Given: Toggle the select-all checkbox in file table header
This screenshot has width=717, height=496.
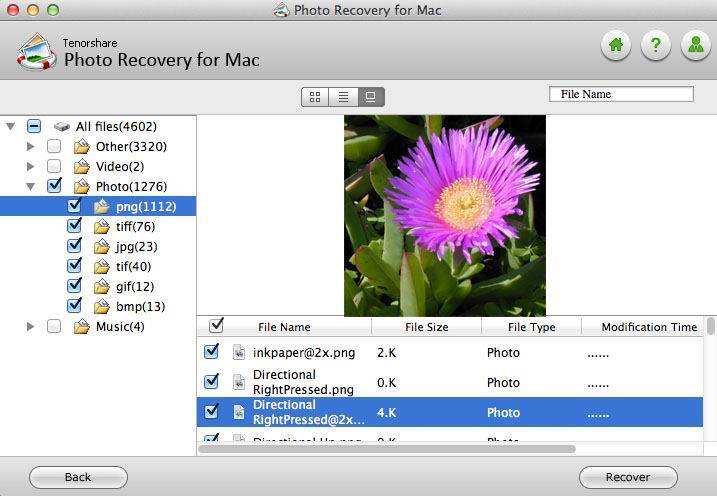Looking at the screenshot, I should (216, 325).
